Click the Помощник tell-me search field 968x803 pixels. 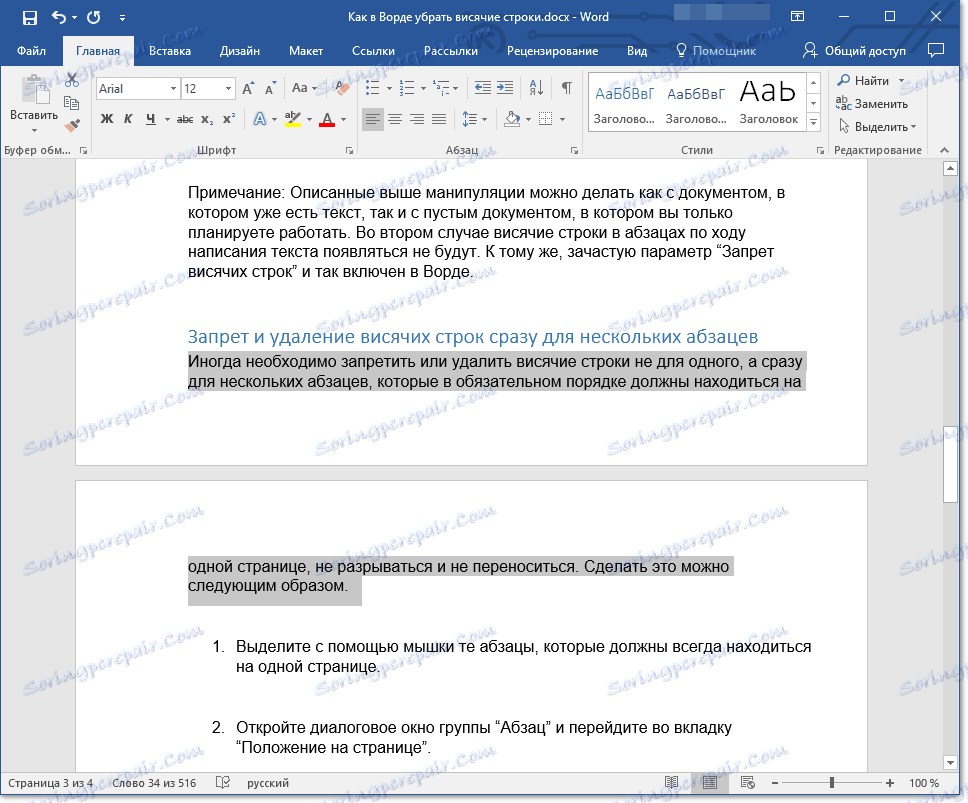[x=716, y=51]
